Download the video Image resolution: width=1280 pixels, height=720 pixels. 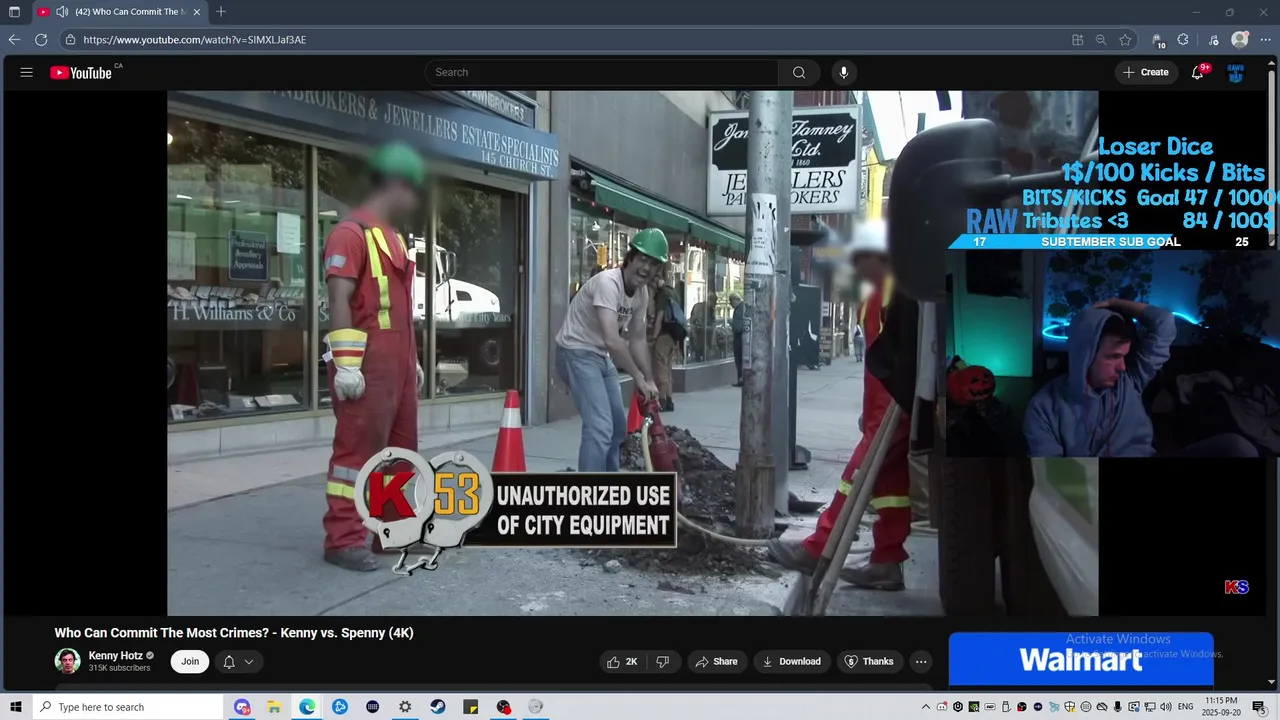[791, 661]
